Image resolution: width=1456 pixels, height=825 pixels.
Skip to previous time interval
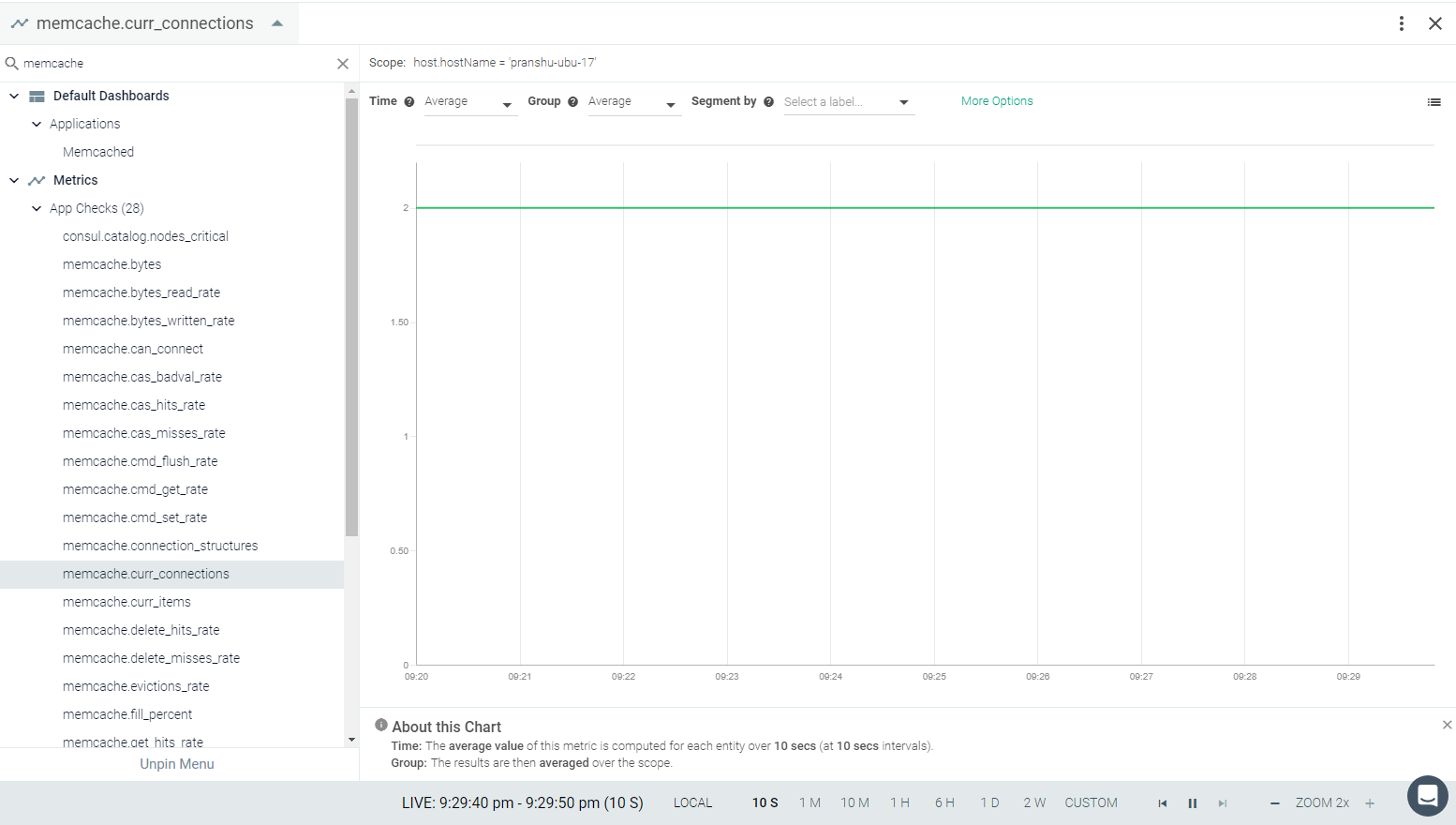1163,803
